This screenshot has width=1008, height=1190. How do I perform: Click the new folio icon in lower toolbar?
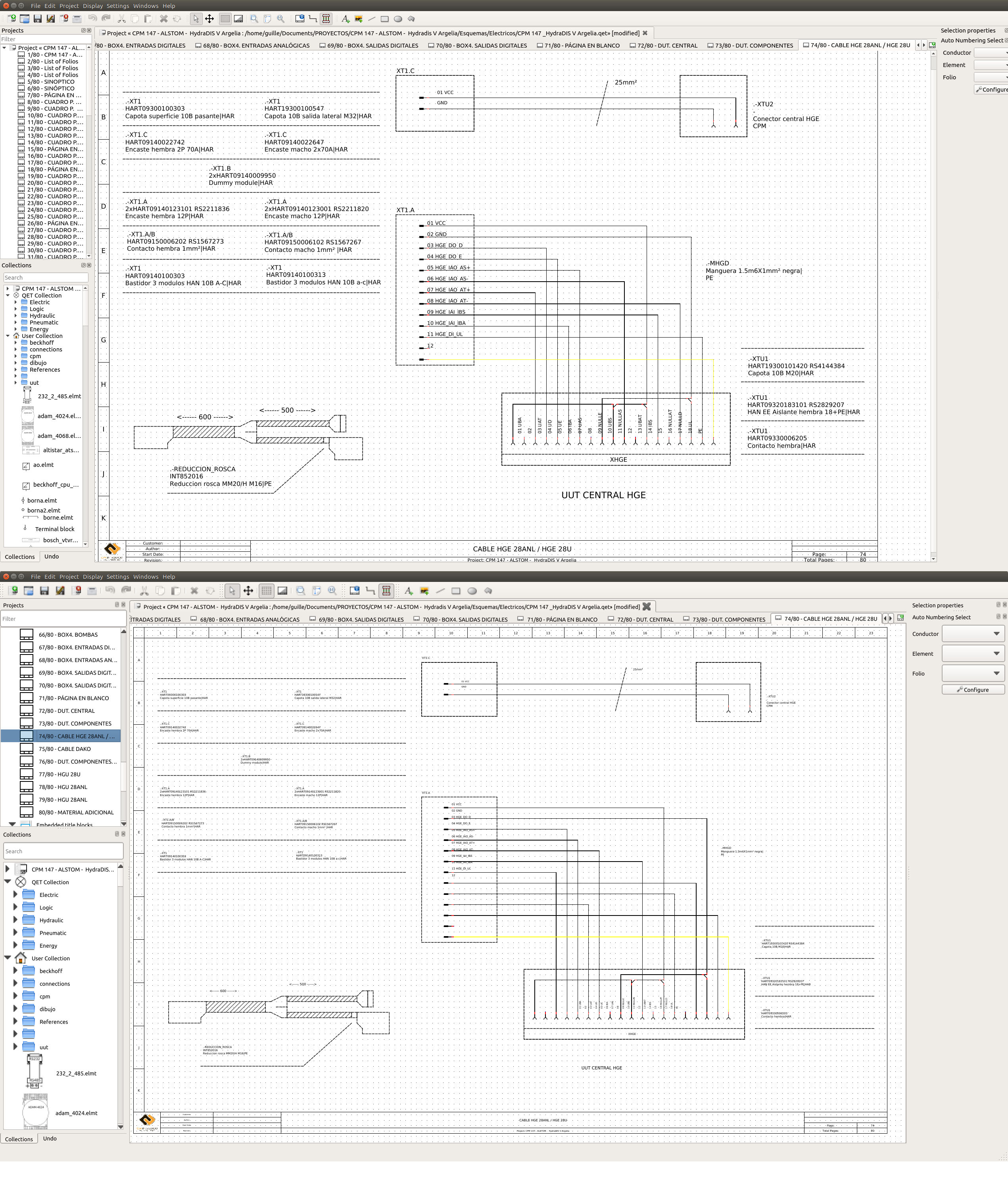coord(13,591)
